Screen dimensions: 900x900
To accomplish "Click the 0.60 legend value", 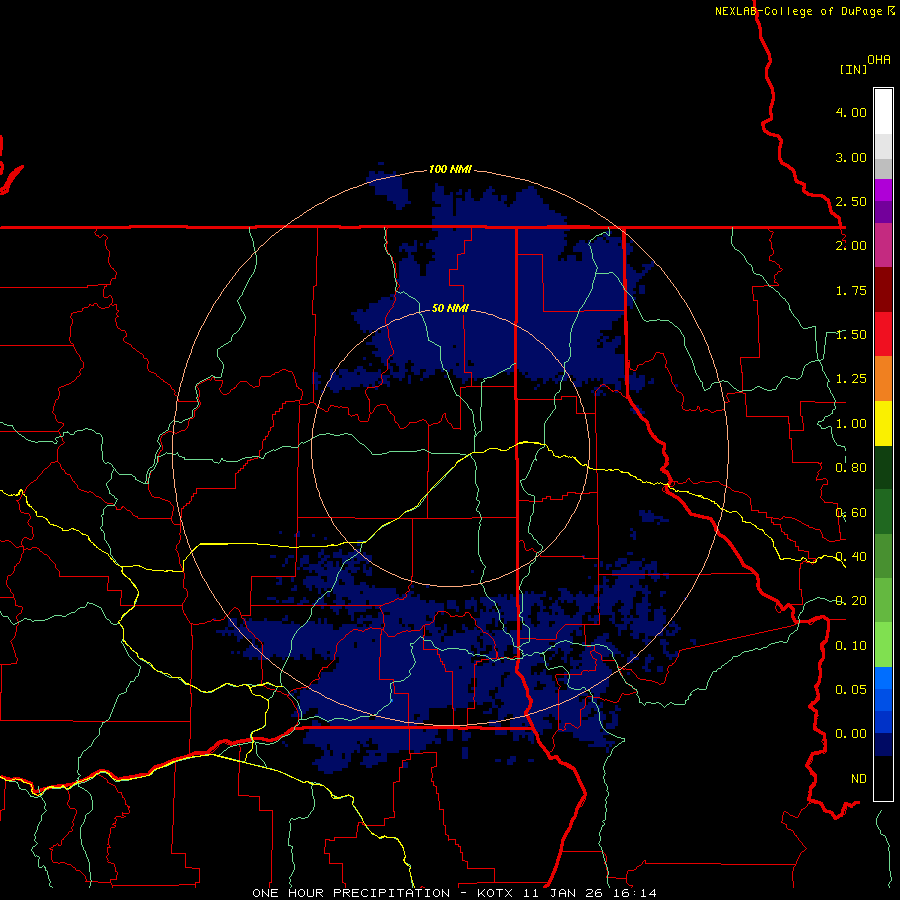I will click(x=851, y=513).
